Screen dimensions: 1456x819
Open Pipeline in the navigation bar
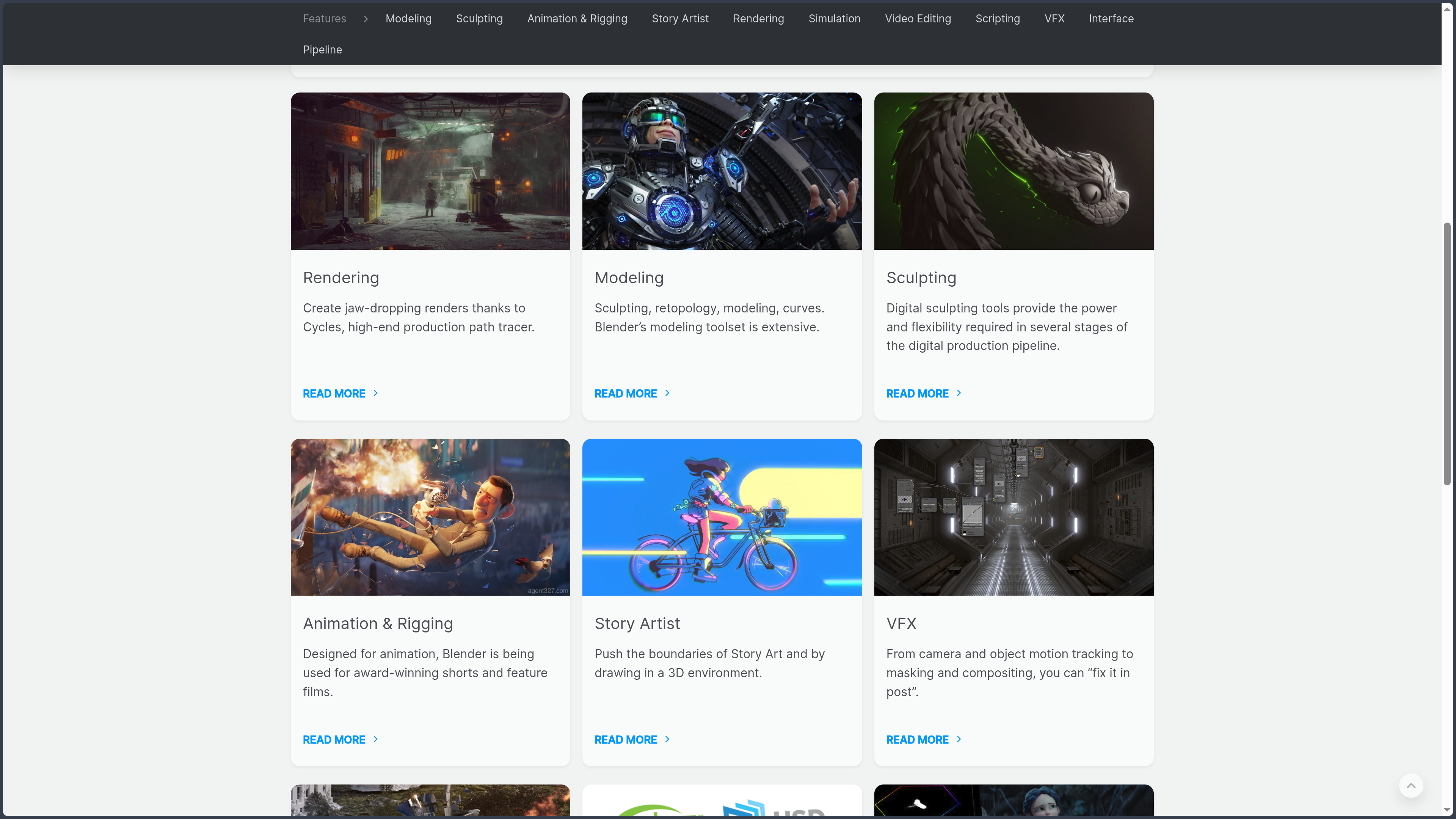point(322,50)
